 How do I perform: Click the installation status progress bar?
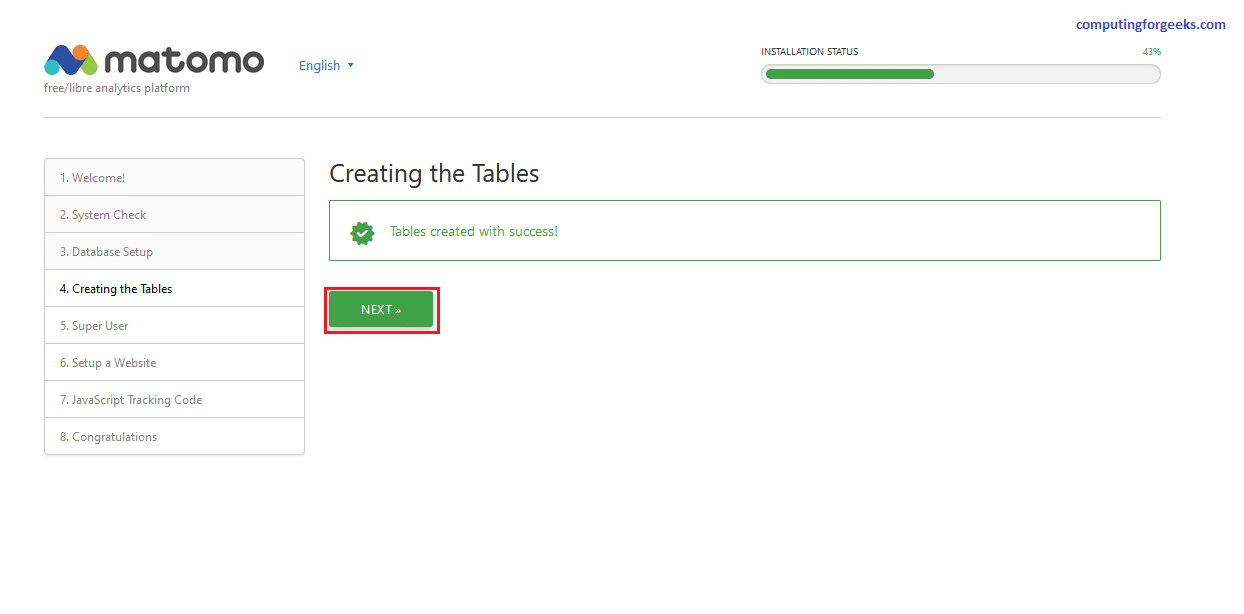pyautogui.click(x=960, y=74)
